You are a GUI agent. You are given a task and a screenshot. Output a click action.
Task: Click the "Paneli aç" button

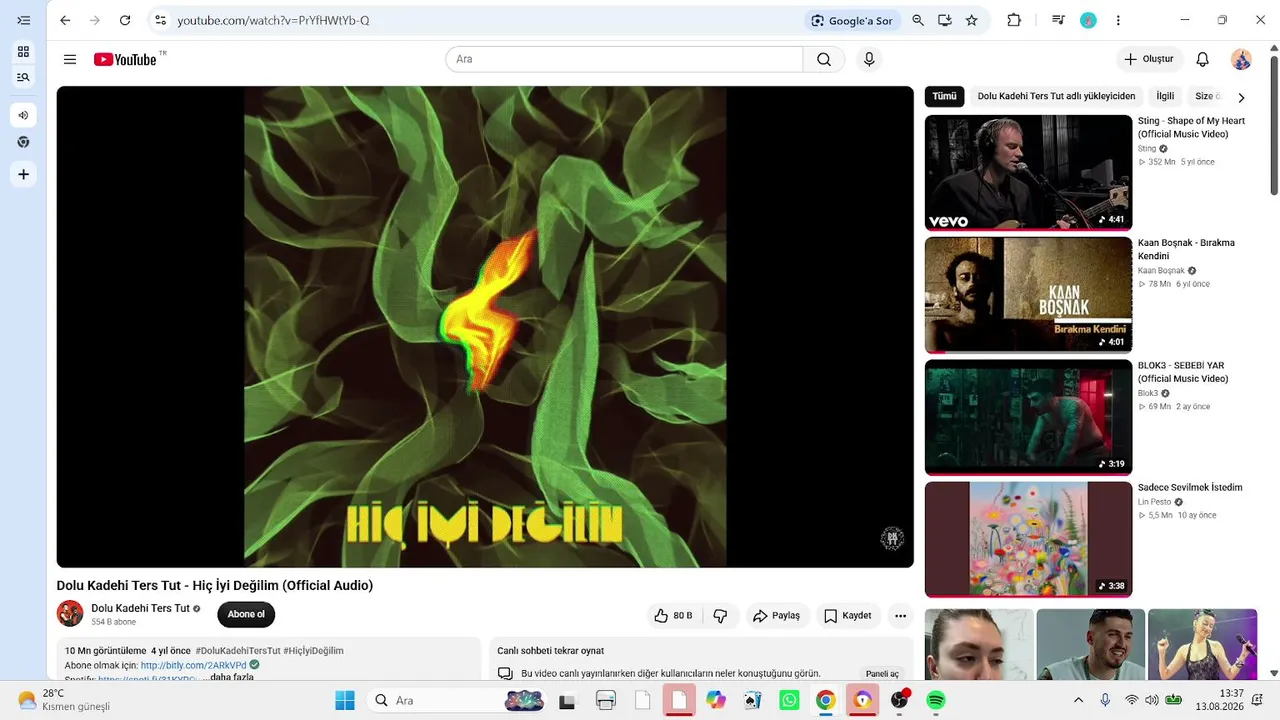pos(882,674)
